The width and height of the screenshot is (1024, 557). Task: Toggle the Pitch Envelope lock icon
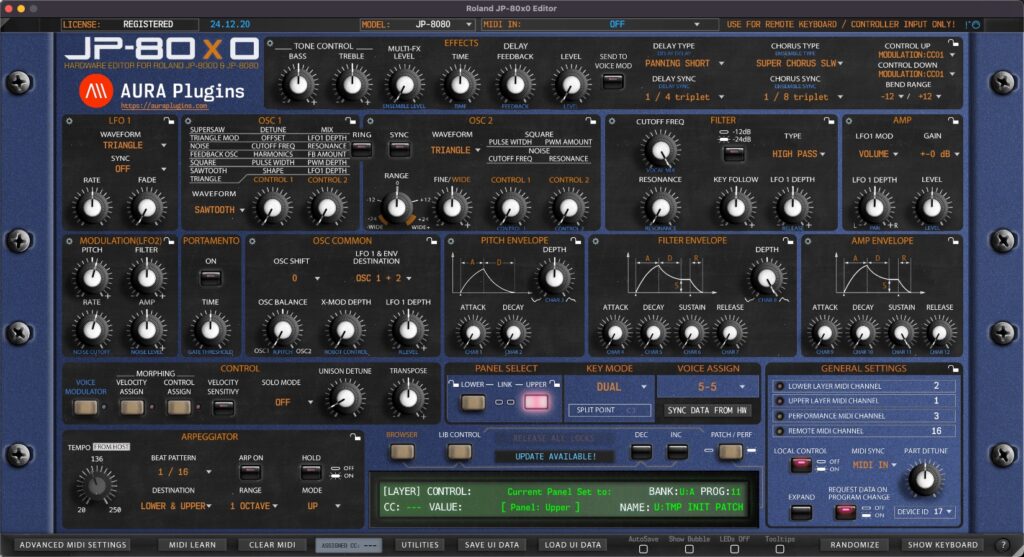pyautogui.click(x=575, y=241)
